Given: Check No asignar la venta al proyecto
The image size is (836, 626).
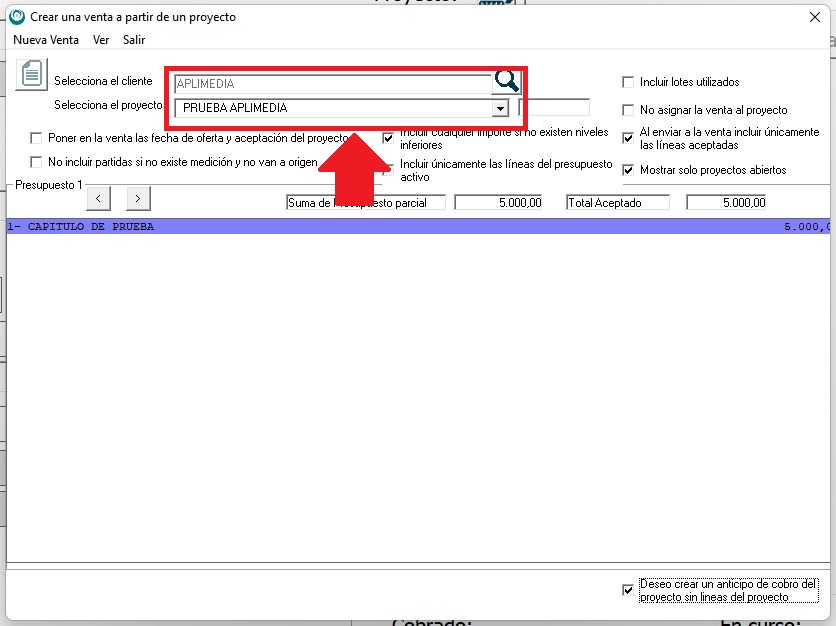Looking at the screenshot, I should pyautogui.click(x=628, y=110).
